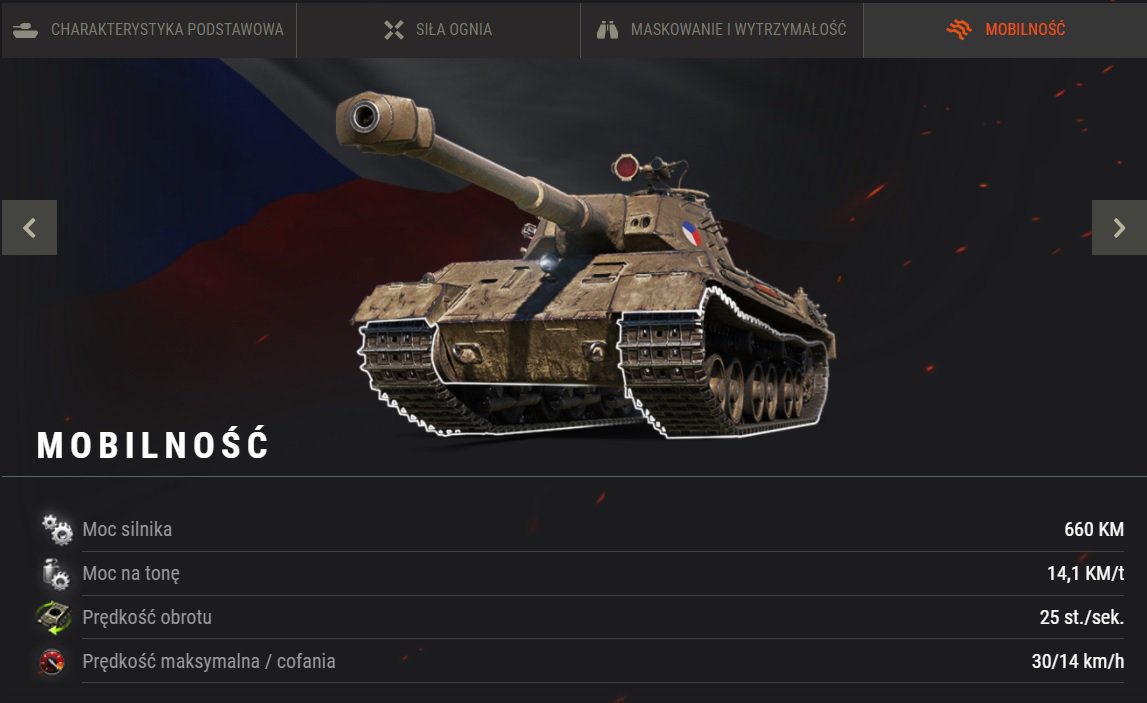Advance to next slide with right arrow
The height and width of the screenshot is (703, 1147).
tap(1119, 228)
